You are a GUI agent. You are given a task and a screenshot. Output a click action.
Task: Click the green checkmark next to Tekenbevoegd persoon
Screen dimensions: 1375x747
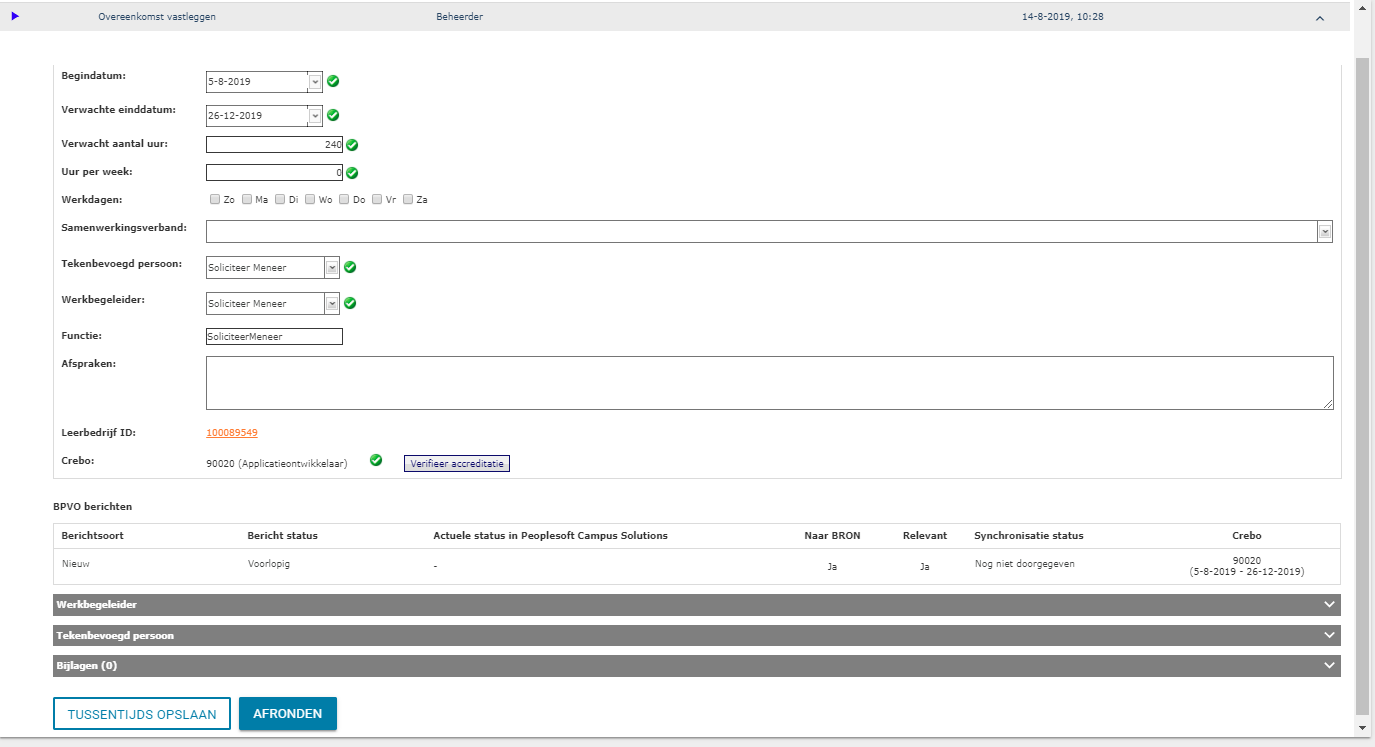[350, 267]
